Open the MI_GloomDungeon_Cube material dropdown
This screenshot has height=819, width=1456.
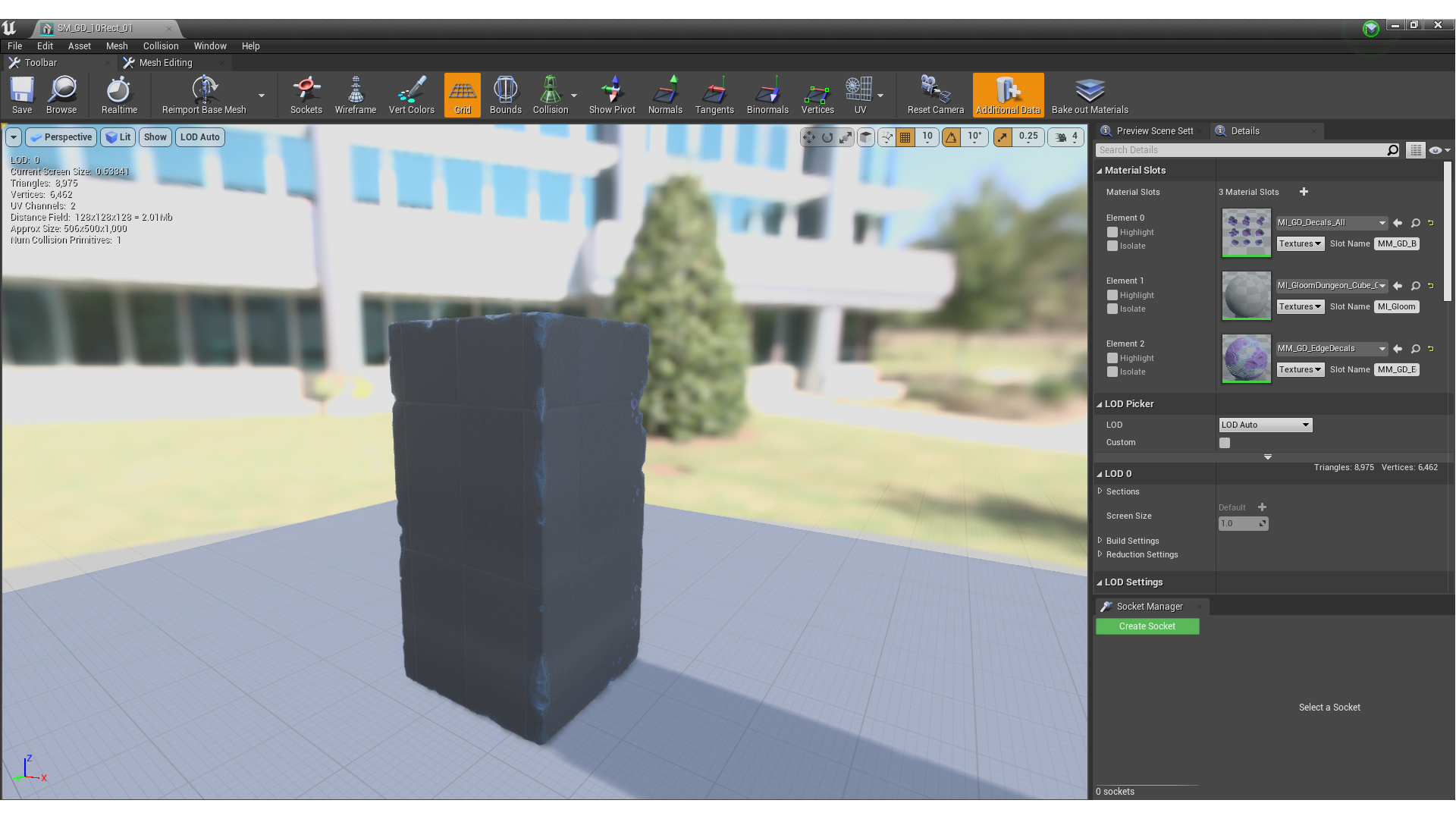[1332, 286]
